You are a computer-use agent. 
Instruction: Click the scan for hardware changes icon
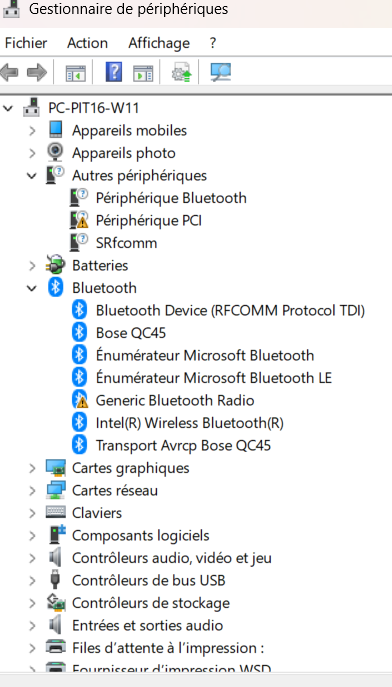click(220, 72)
